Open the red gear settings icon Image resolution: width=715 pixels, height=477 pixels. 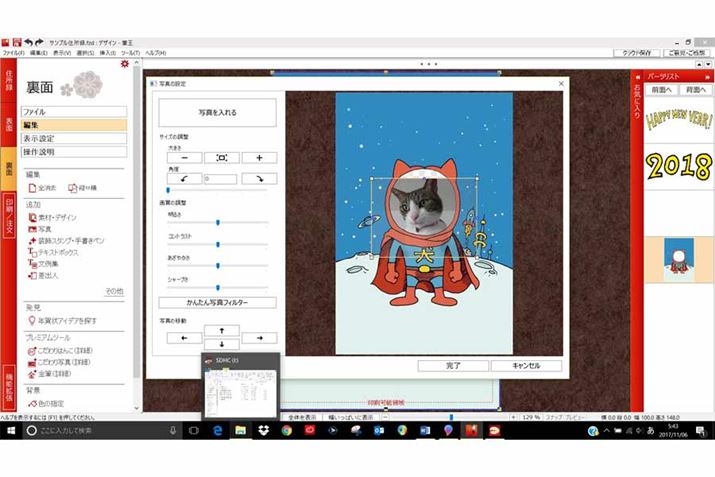pyautogui.click(x=124, y=64)
